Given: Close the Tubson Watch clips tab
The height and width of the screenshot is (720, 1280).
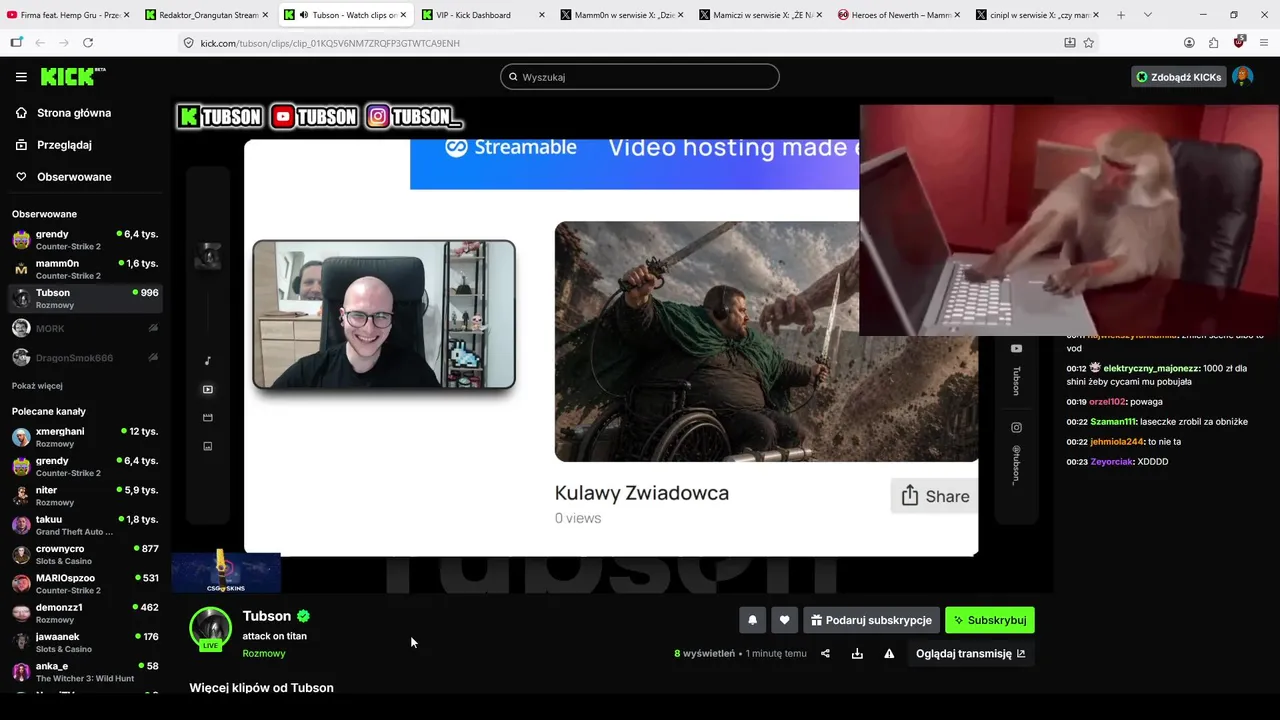Looking at the screenshot, I should tap(403, 15).
